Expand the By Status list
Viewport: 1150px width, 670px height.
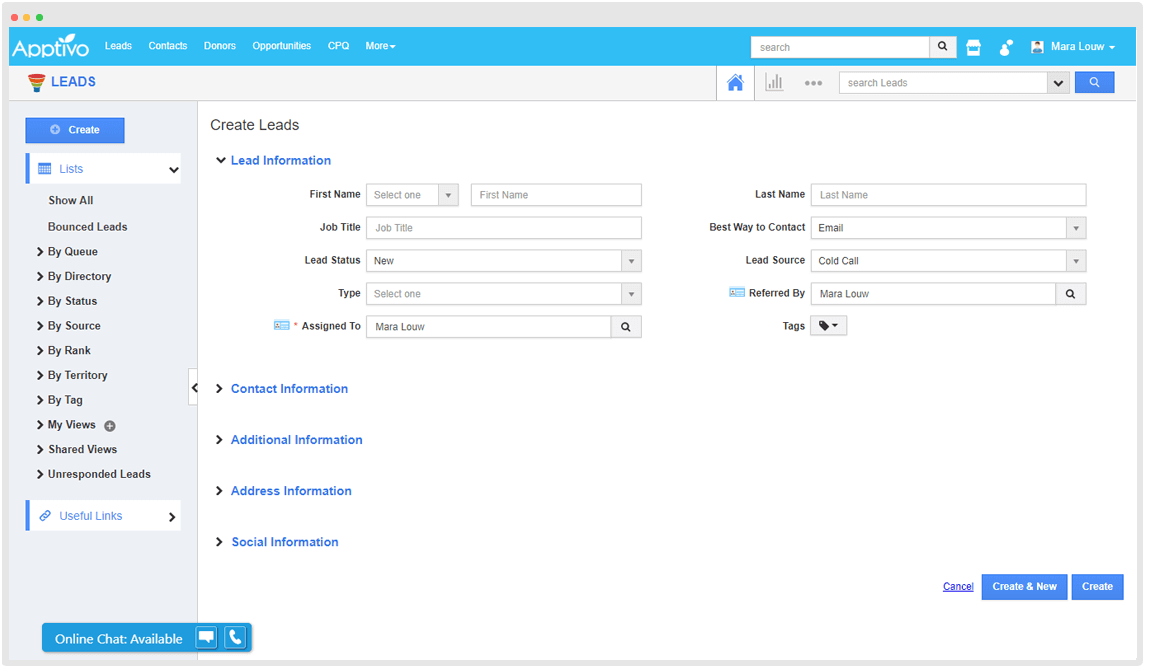point(74,300)
